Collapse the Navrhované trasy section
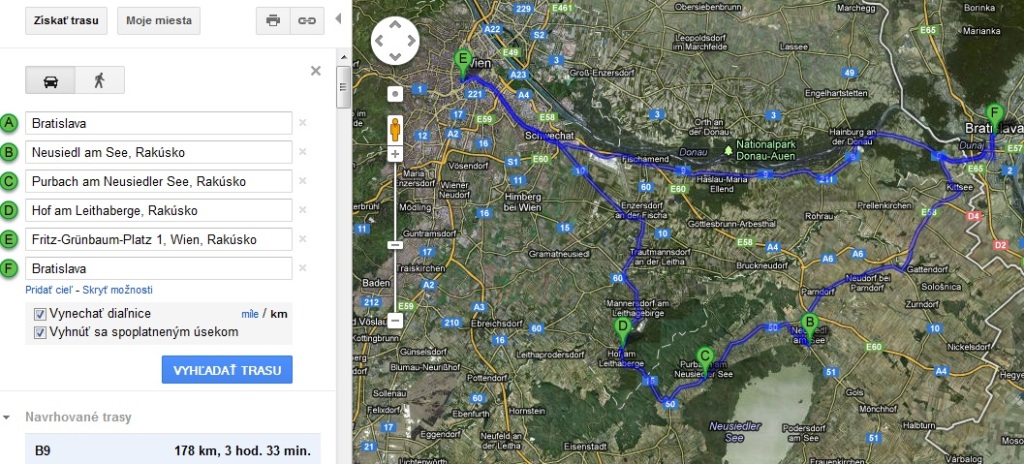This screenshot has width=1024, height=464. [x=7, y=417]
